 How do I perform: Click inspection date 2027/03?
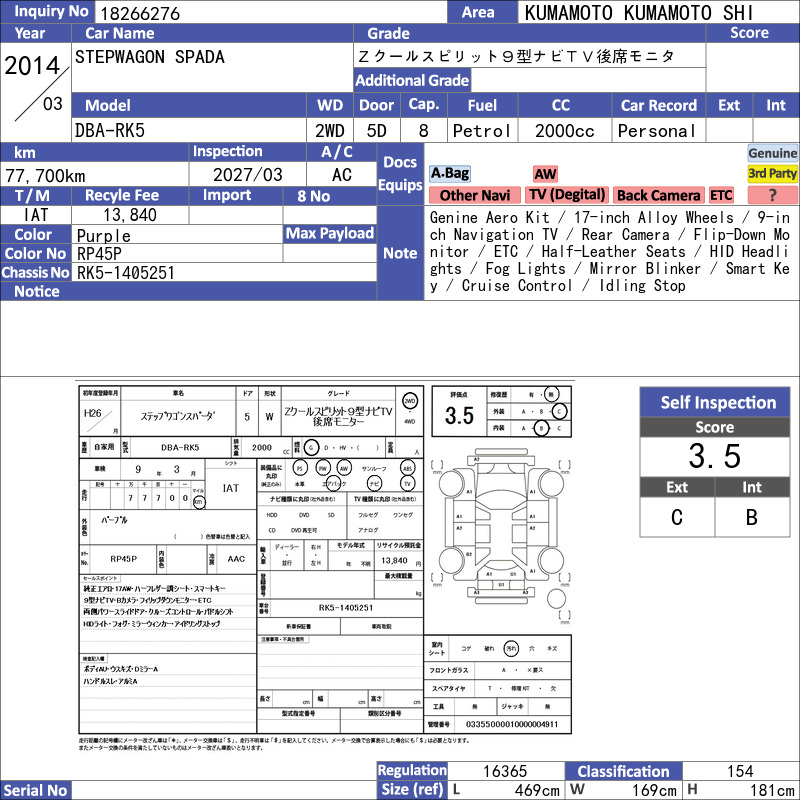[247, 175]
